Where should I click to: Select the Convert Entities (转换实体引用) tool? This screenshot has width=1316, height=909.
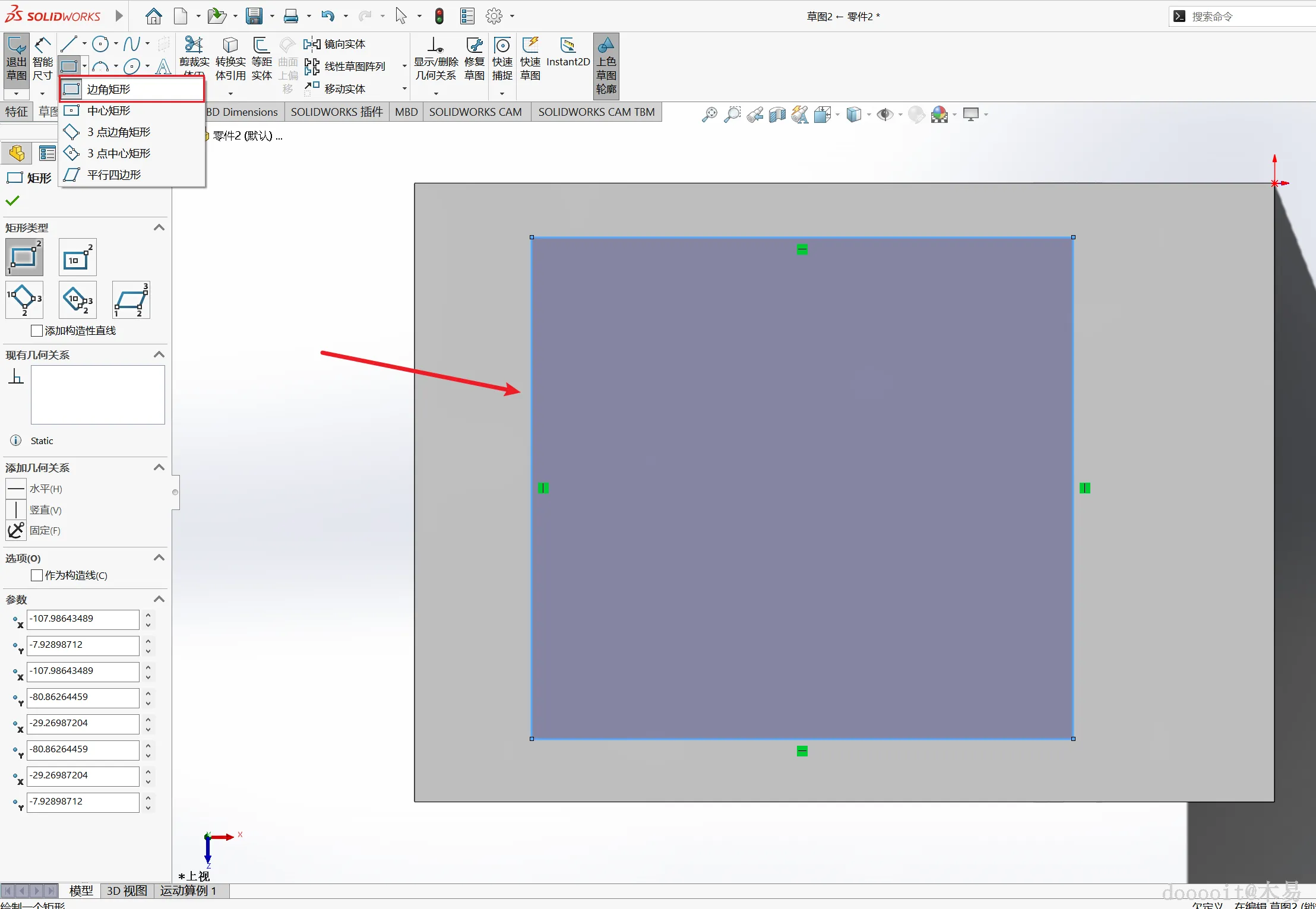click(230, 58)
